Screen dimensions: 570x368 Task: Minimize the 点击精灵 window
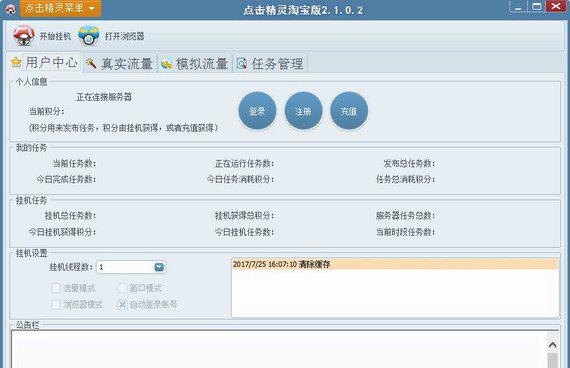518,7
